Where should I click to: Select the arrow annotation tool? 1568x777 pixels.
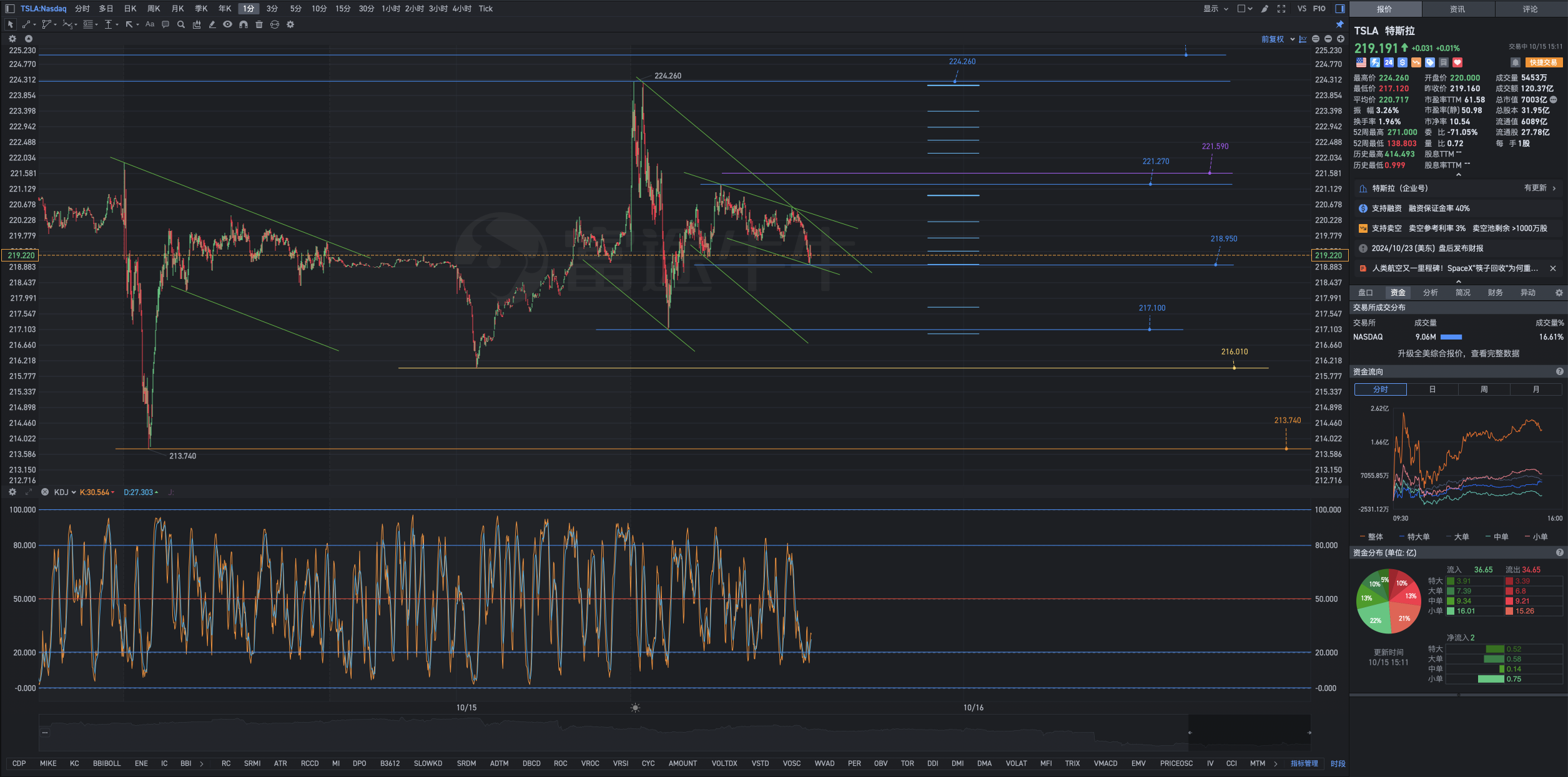(x=129, y=24)
